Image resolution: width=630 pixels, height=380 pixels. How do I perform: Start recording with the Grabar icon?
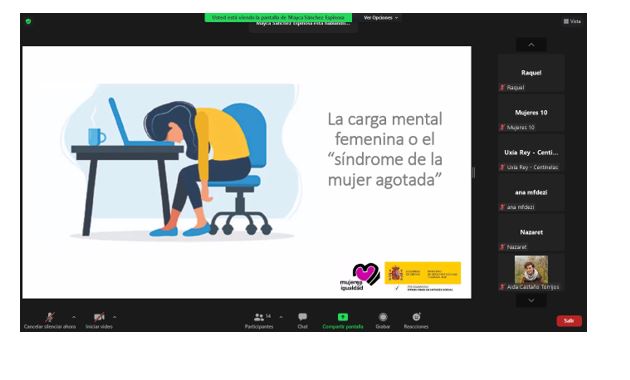point(383,317)
